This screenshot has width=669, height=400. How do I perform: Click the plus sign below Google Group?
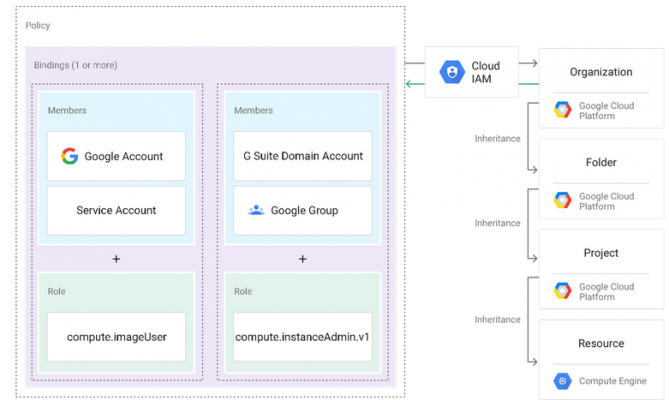(x=303, y=259)
